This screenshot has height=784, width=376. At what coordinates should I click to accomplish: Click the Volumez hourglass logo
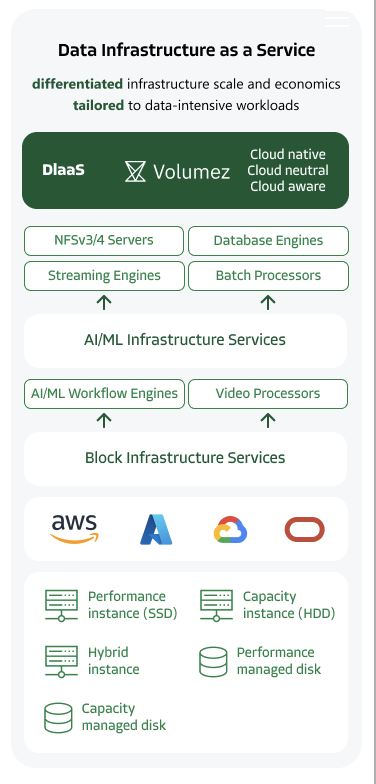coord(135,171)
